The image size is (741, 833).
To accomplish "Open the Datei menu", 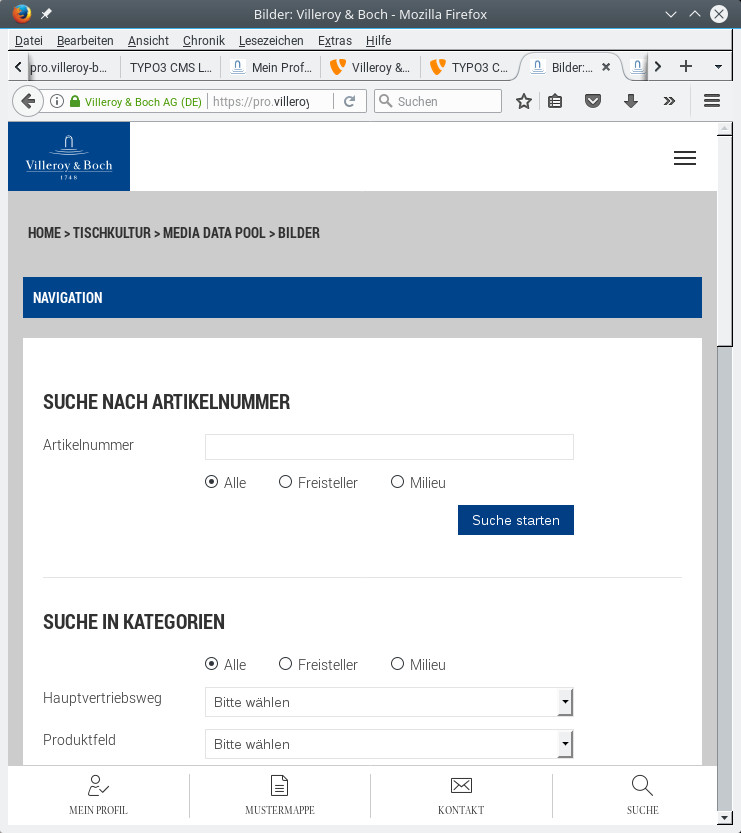I will (x=29, y=40).
